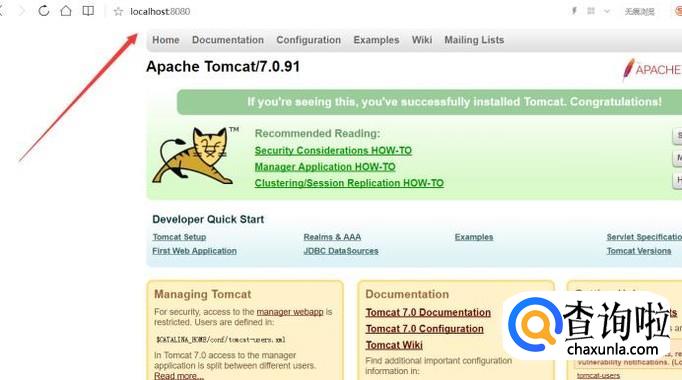Open the reading mode book icon

click(x=88, y=11)
